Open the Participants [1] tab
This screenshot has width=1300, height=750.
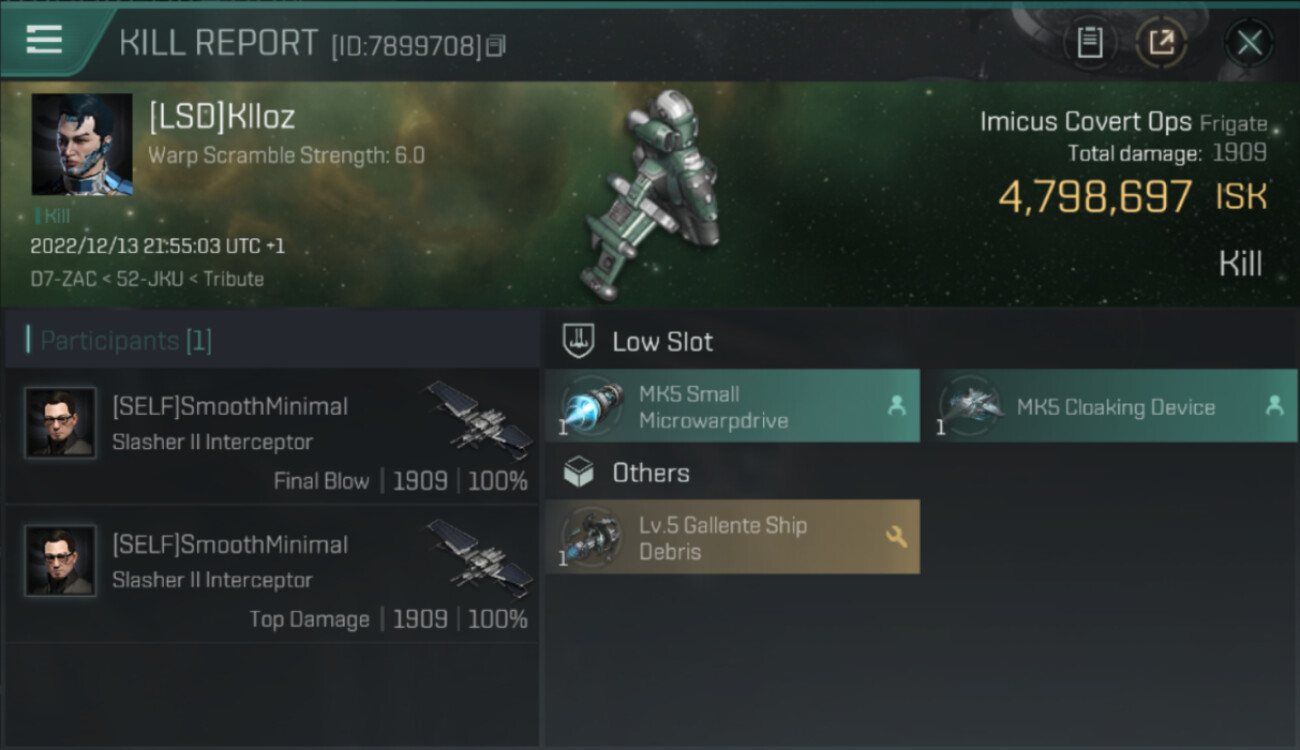point(119,340)
